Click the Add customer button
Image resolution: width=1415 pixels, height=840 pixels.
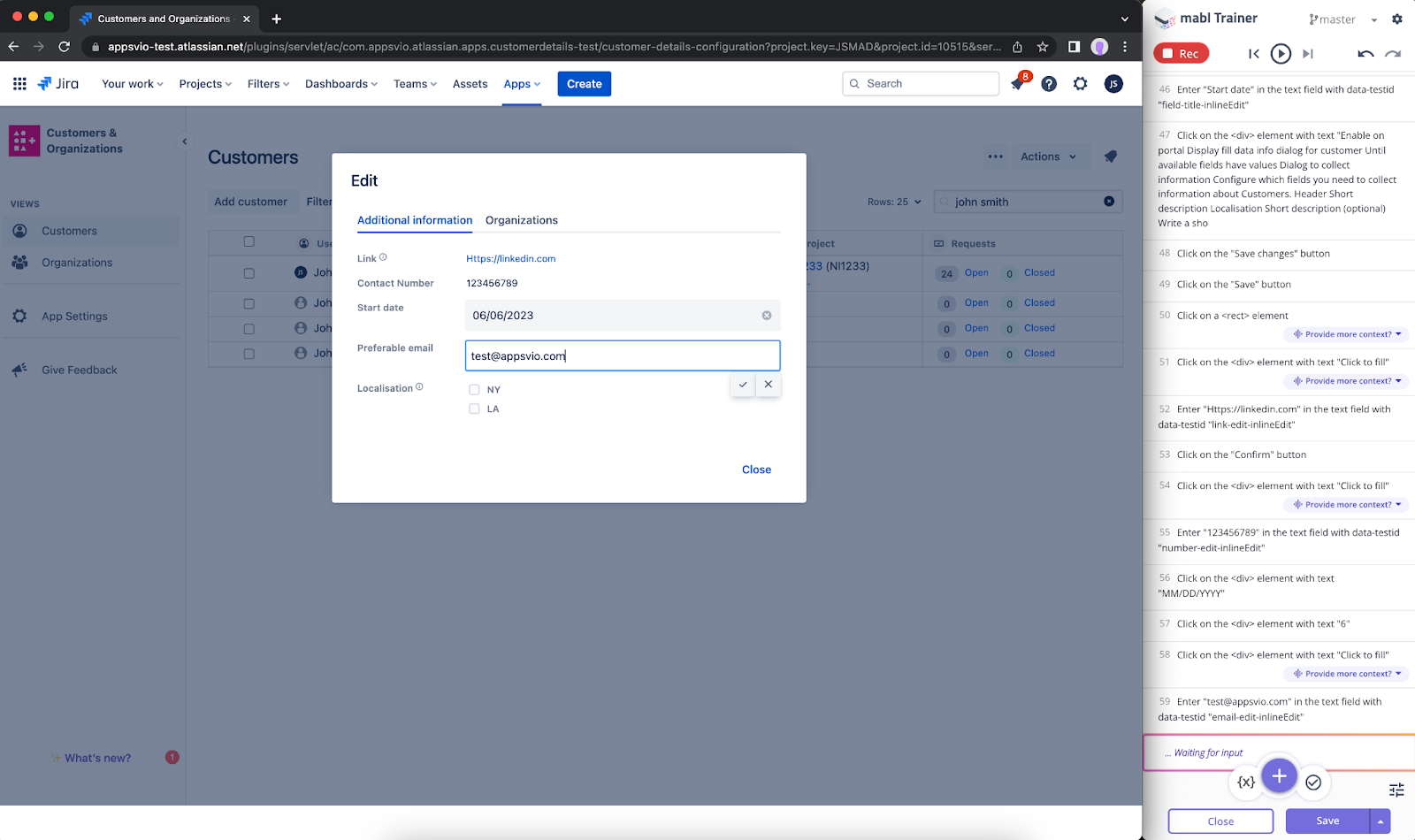[x=251, y=202]
